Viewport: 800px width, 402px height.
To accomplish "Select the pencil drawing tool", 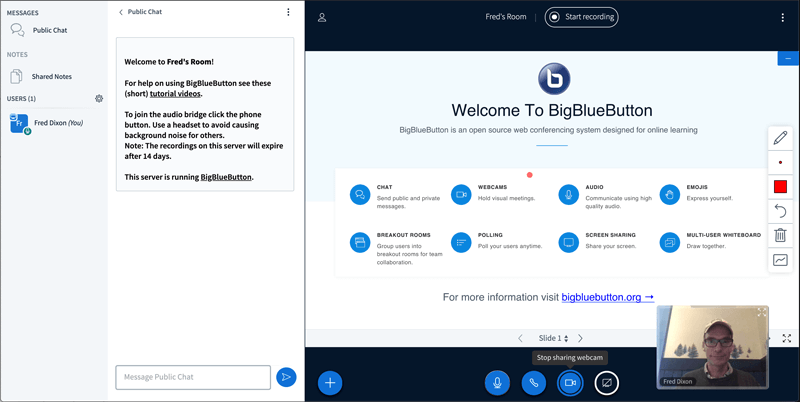I will point(780,138).
